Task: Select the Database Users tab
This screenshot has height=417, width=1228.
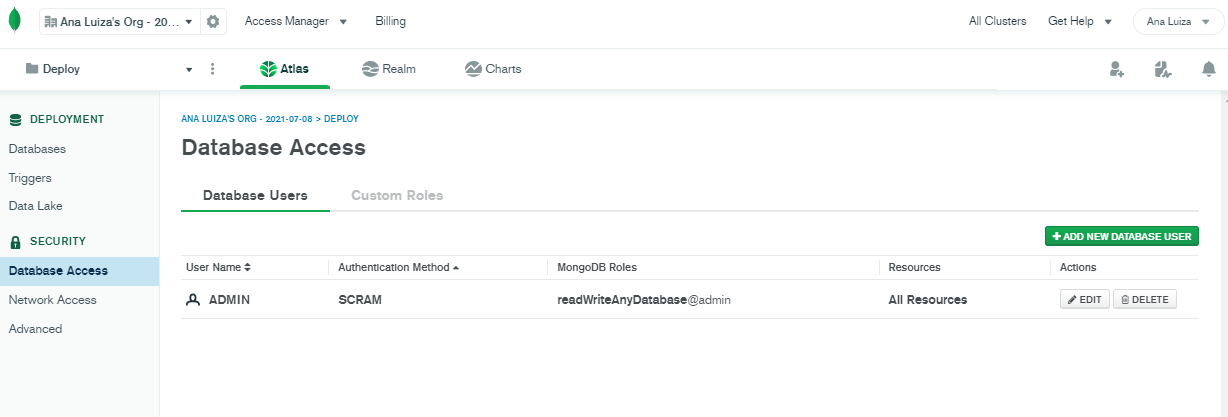Action: click(255, 195)
